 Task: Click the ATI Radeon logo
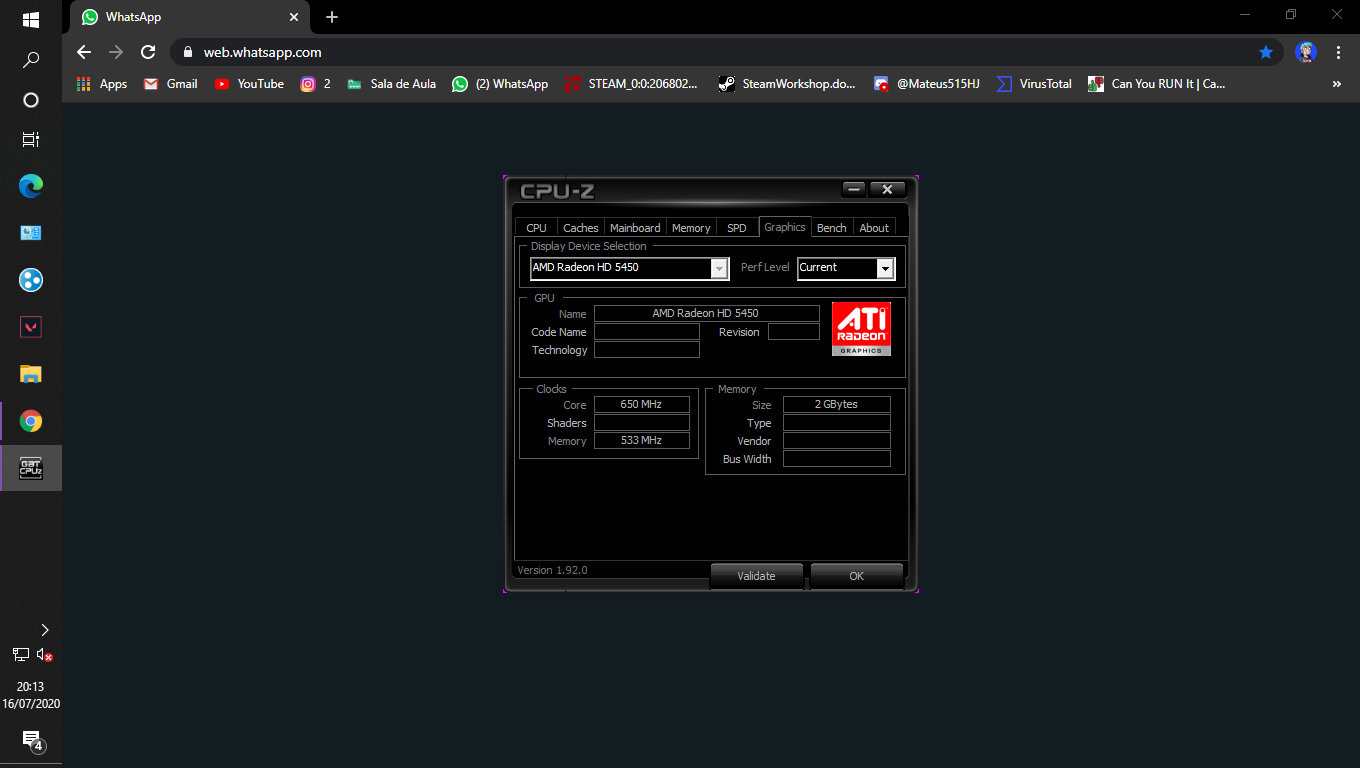pos(861,329)
